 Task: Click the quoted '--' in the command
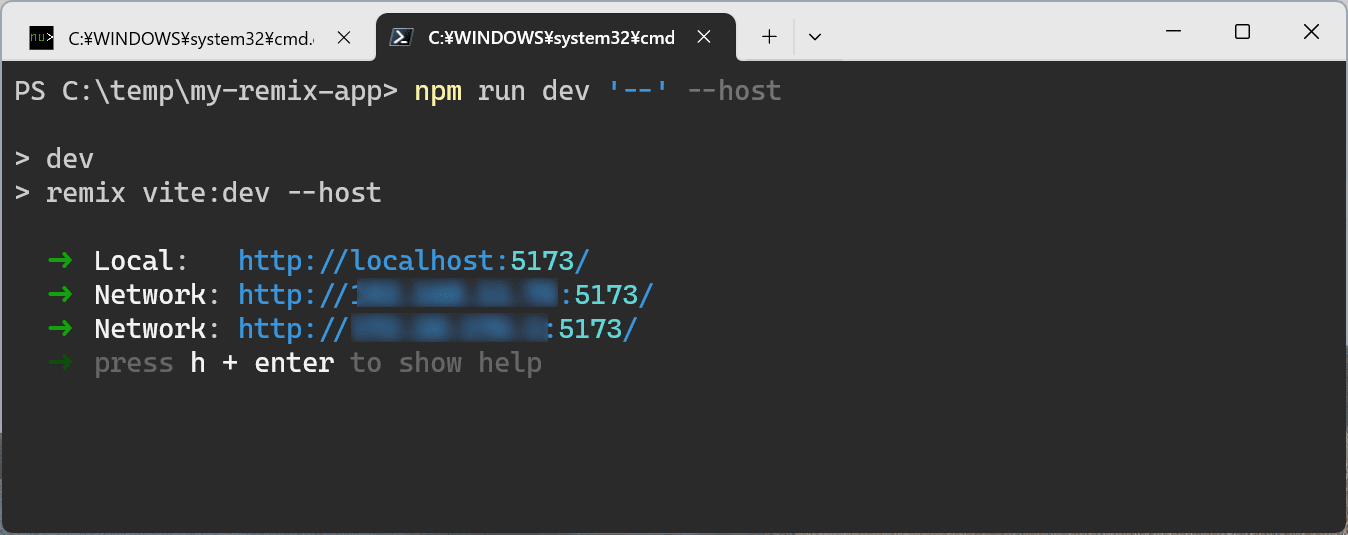(x=638, y=91)
